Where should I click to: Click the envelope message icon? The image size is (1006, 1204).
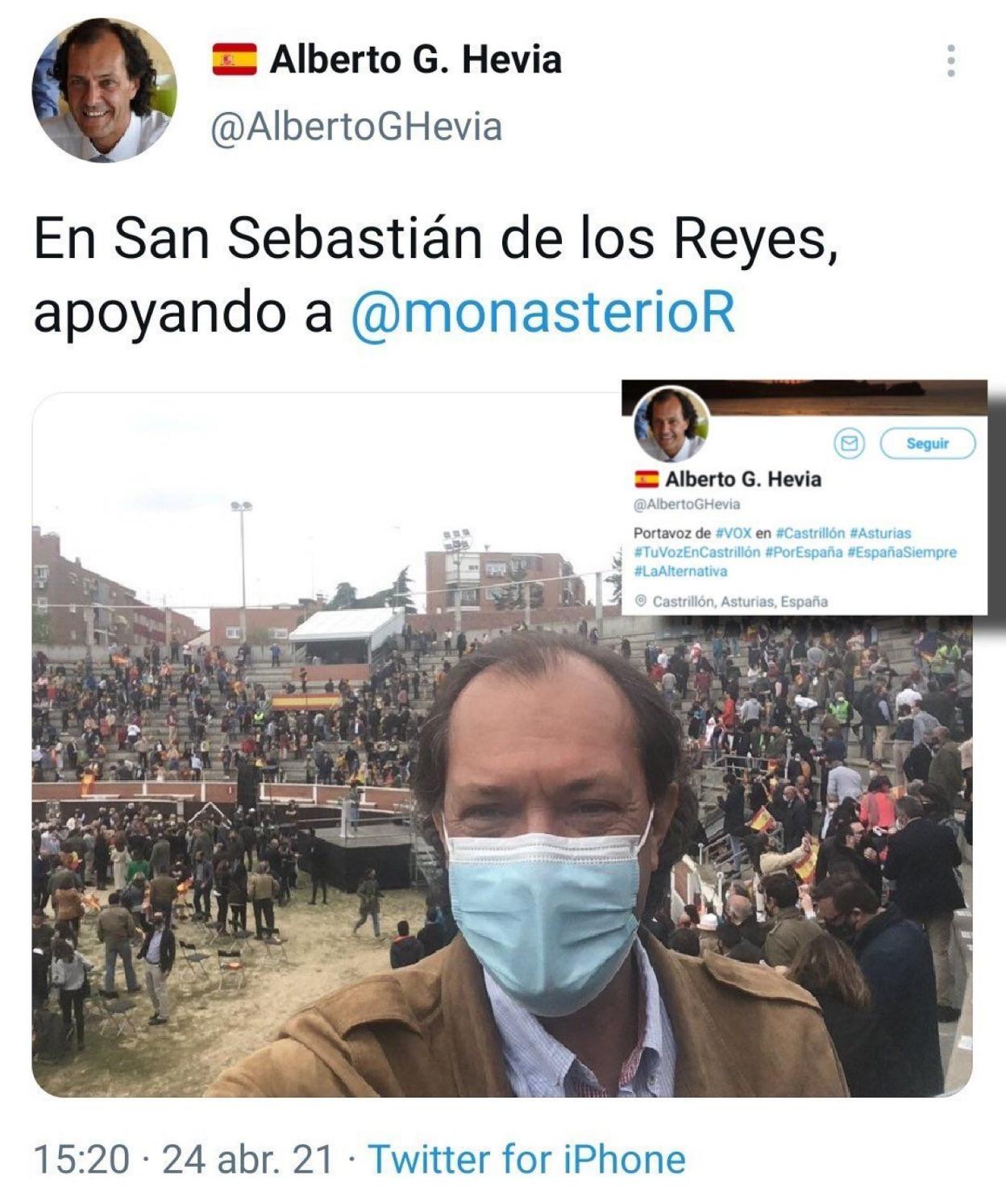coord(848,443)
